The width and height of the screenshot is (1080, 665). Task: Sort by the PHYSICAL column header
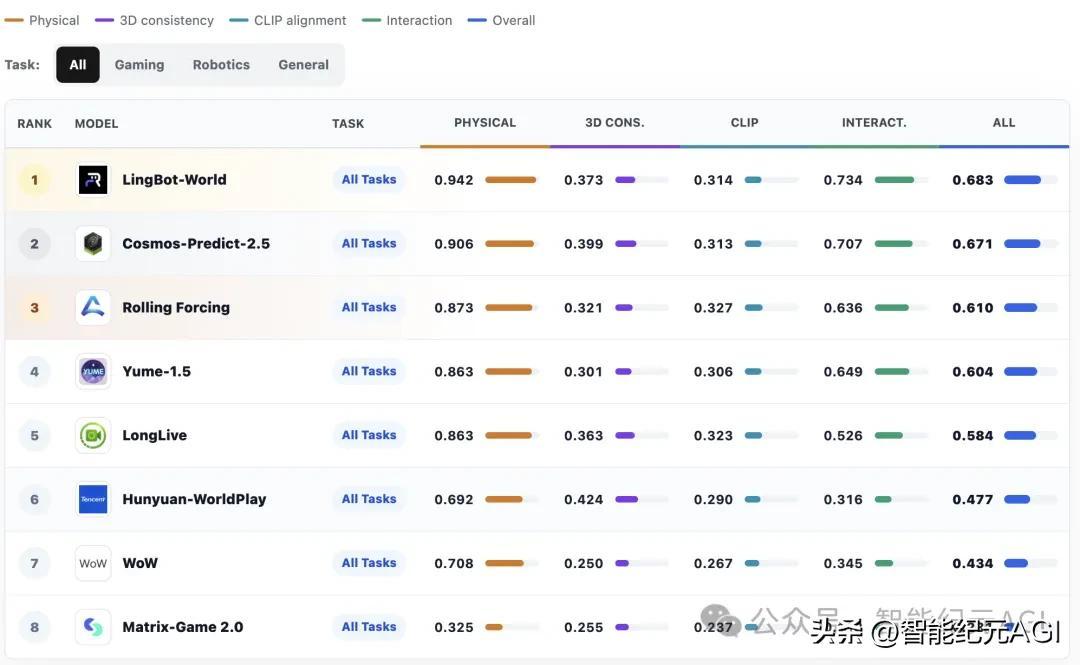click(485, 123)
